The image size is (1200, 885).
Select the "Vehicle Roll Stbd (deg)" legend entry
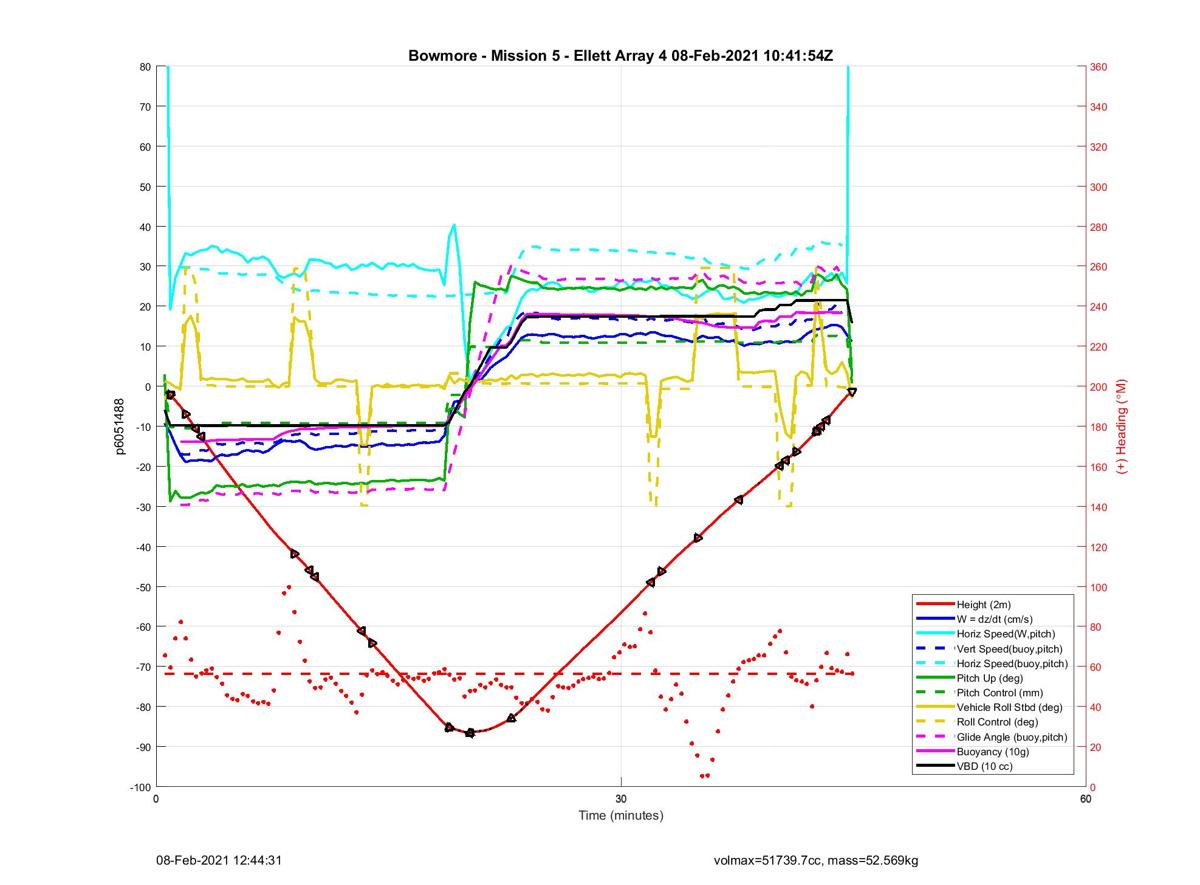point(1010,708)
